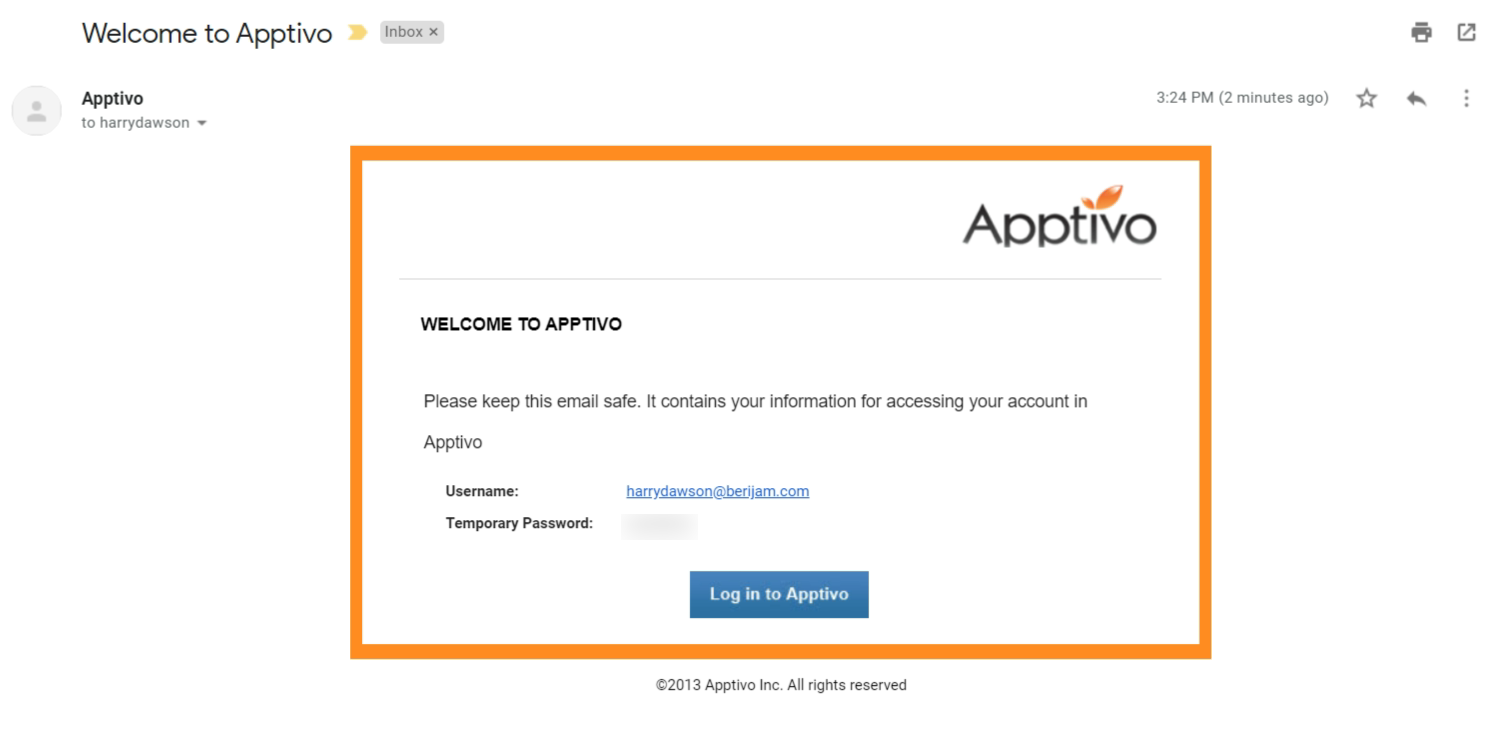The width and height of the screenshot is (1504, 732).
Task: Star this email from Apptivo
Action: (1366, 98)
